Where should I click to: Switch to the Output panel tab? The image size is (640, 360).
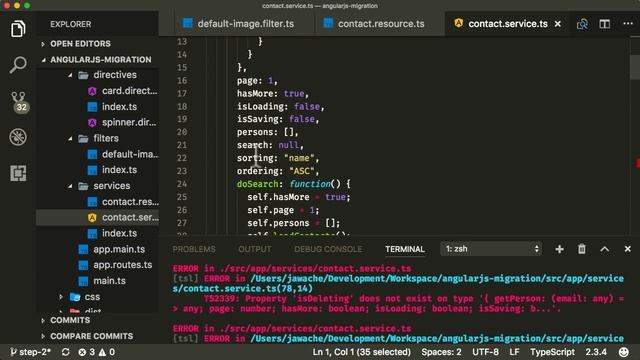(x=255, y=249)
